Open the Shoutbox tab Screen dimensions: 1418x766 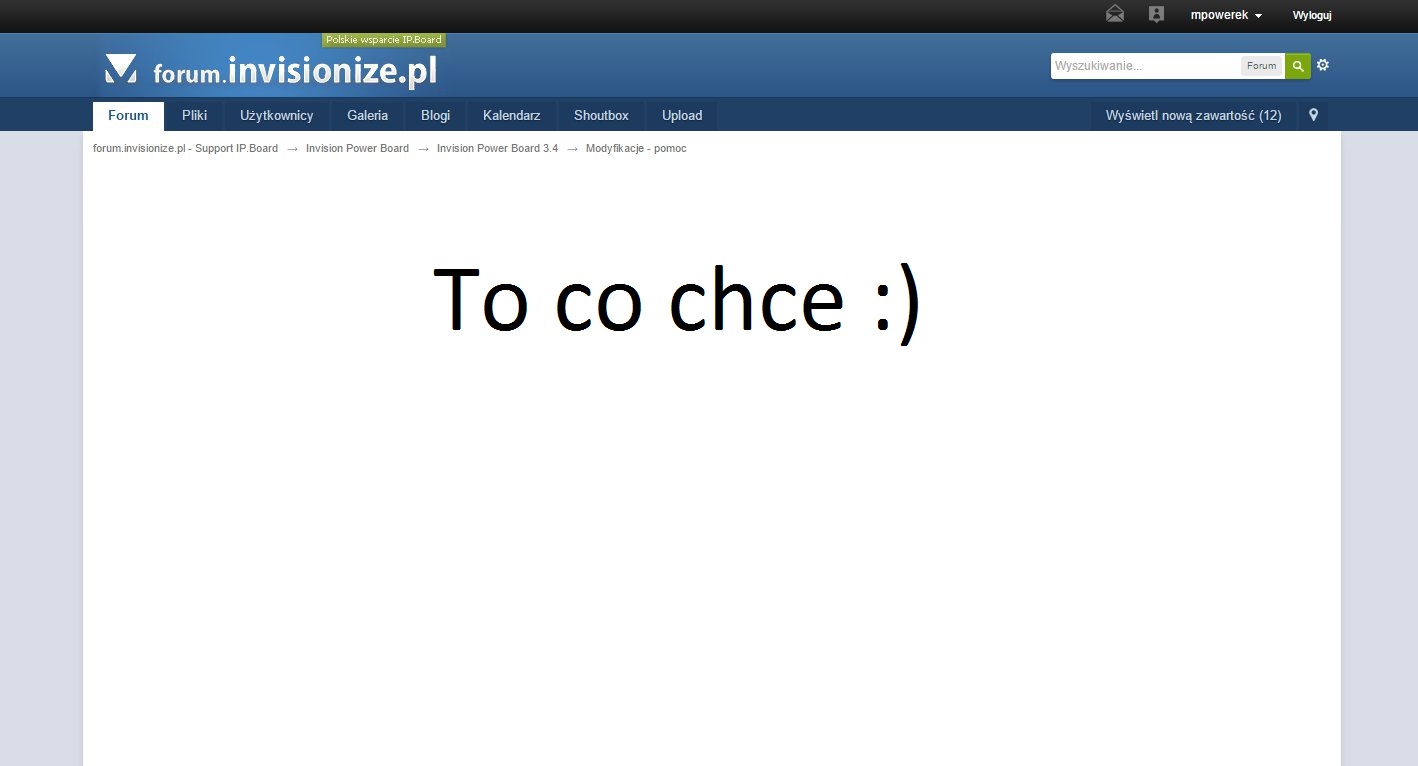(601, 115)
